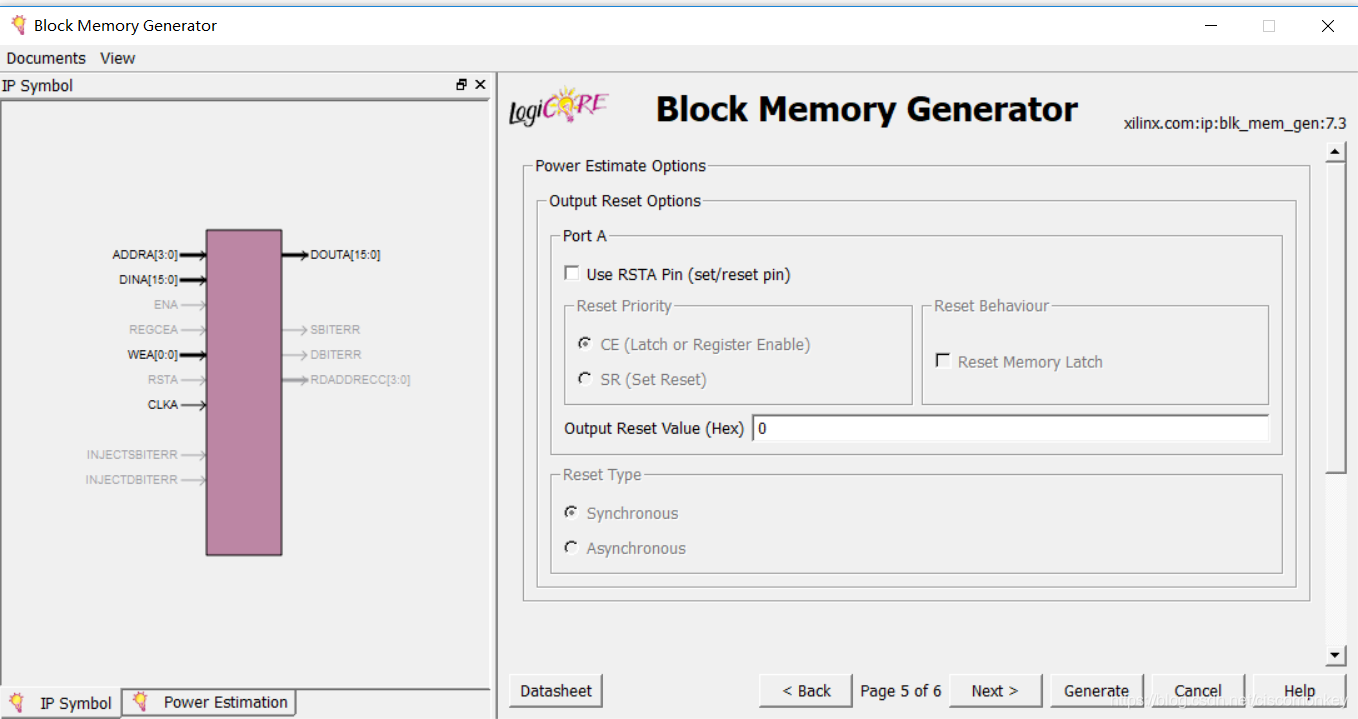The image size is (1358, 719).
Task: Click the Output Reset Options group label
Action: click(x=625, y=201)
